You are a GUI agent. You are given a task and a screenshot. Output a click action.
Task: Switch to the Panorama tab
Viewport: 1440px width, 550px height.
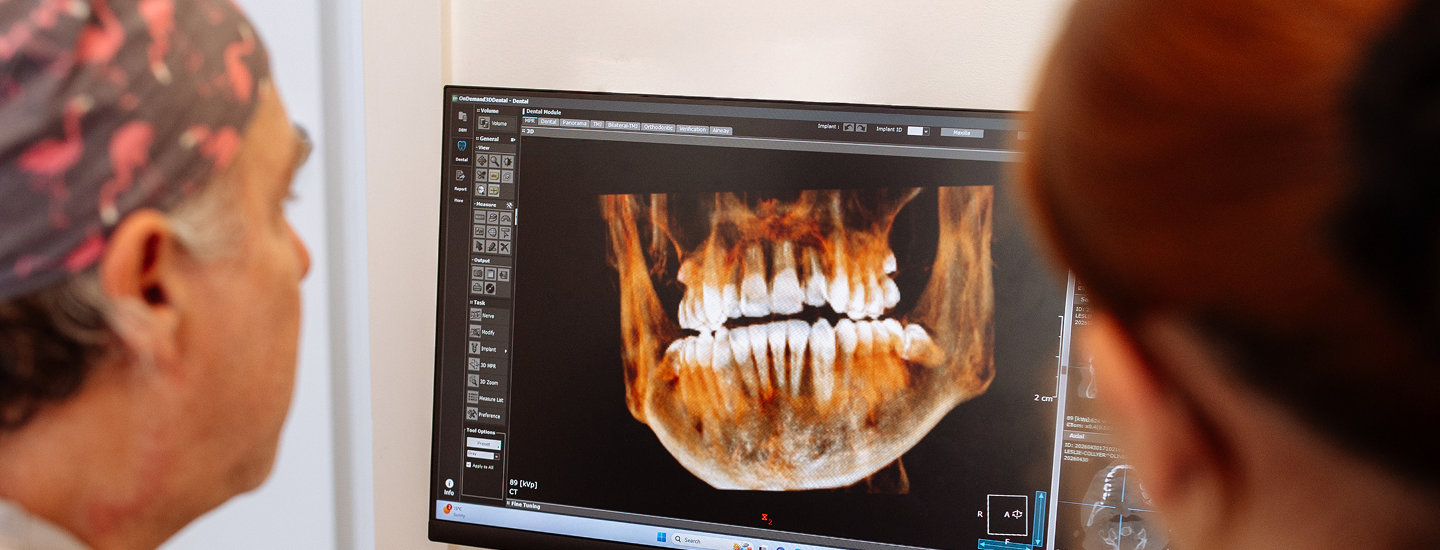(575, 123)
